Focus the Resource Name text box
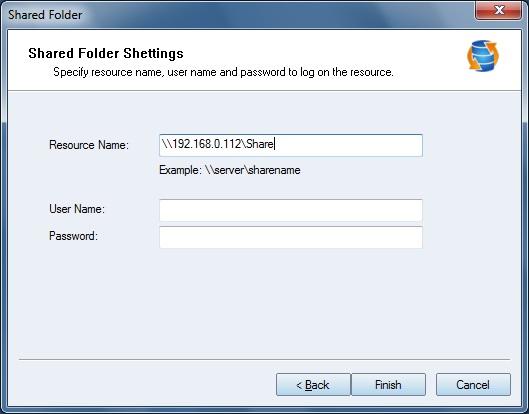 pyautogui.click(x=290, y=145)
